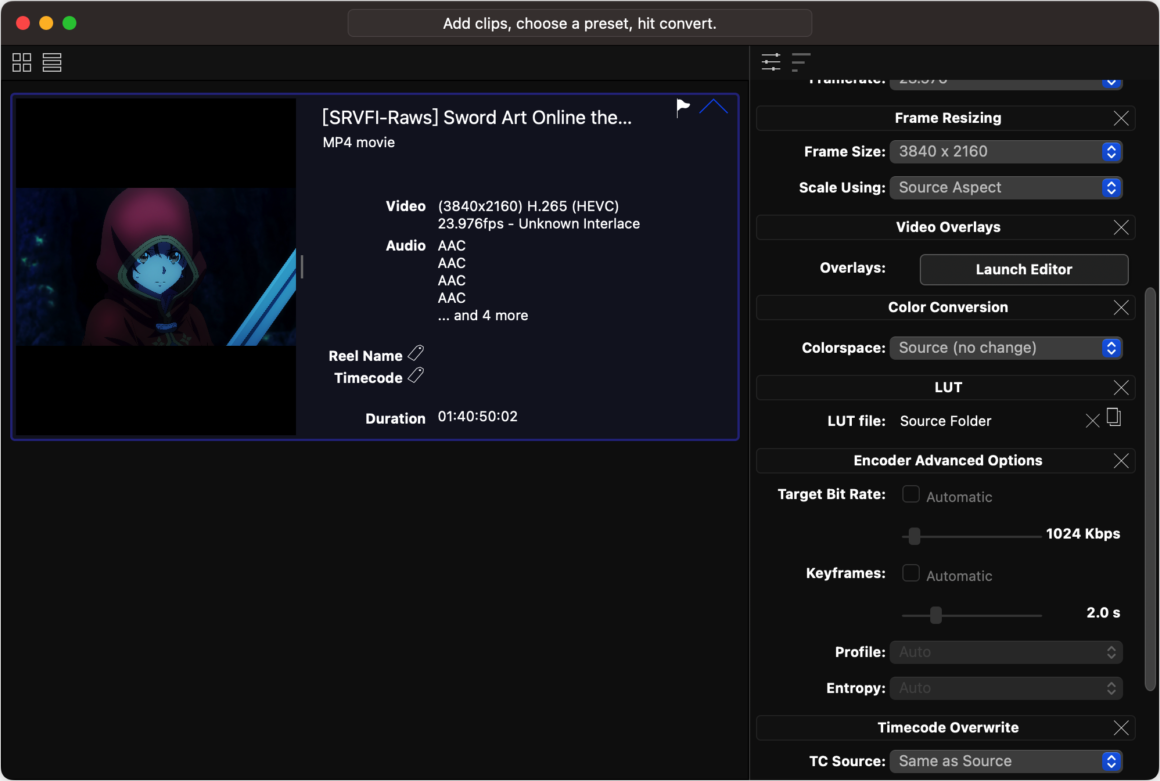This screenshot has height=781, width=1160.
Task: Show the sorted-lines summary panel icon
Action: (801, 61)
